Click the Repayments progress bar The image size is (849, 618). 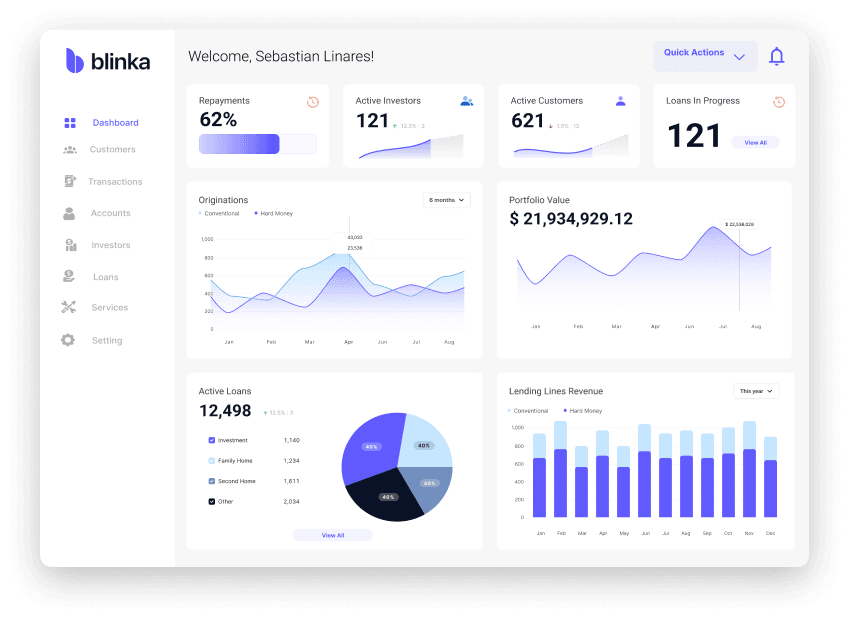(257, 144)
